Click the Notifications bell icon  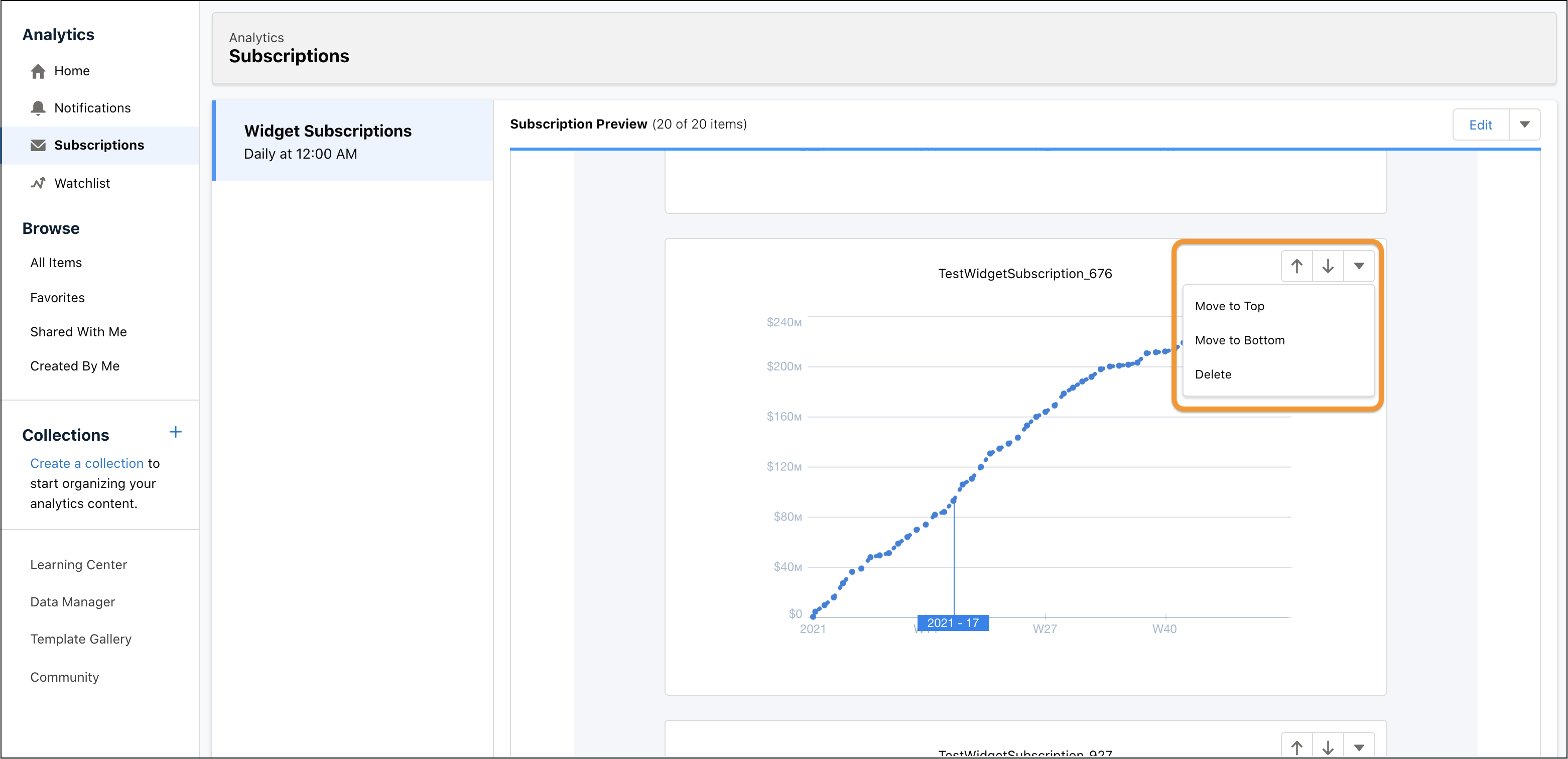[x=38, y=108]
